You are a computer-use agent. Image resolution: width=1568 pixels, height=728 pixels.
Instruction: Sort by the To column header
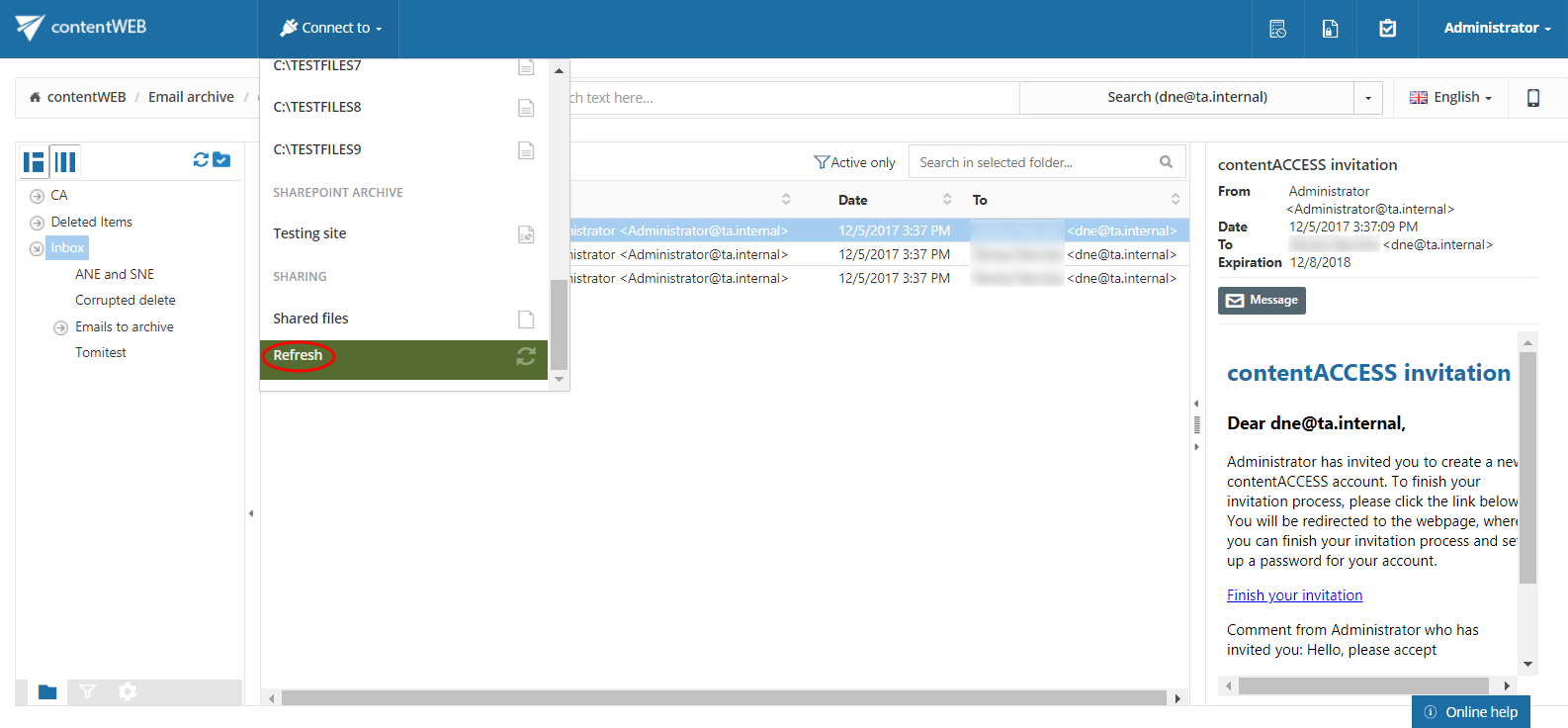[980, 200]
